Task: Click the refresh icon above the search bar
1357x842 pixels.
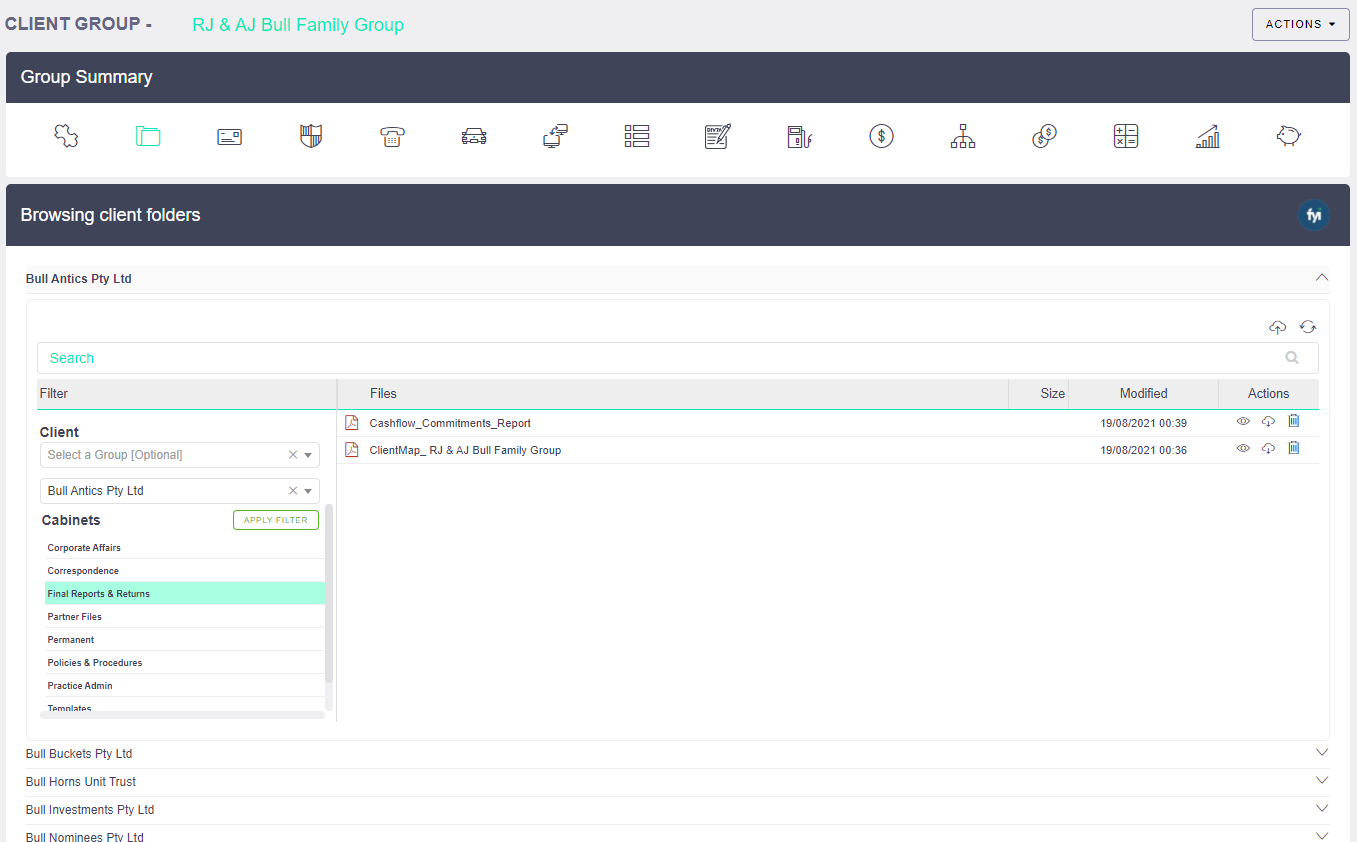Action: (1308, 327)
